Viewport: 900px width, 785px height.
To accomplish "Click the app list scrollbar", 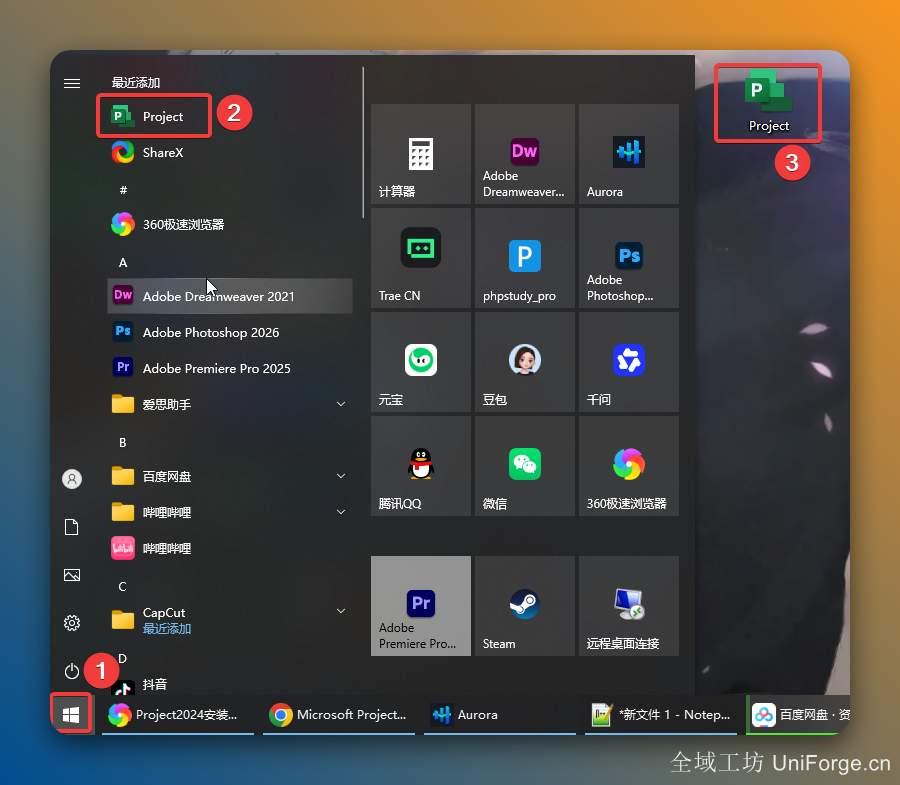I will point(363,142).
